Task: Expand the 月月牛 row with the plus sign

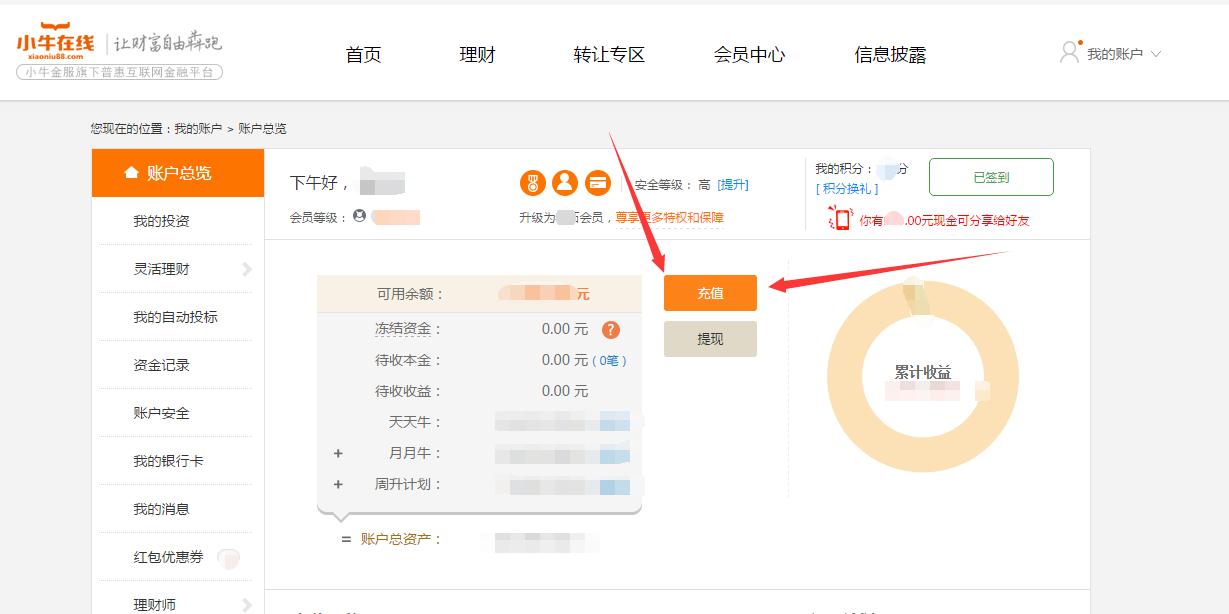Action: coord(337,453)
